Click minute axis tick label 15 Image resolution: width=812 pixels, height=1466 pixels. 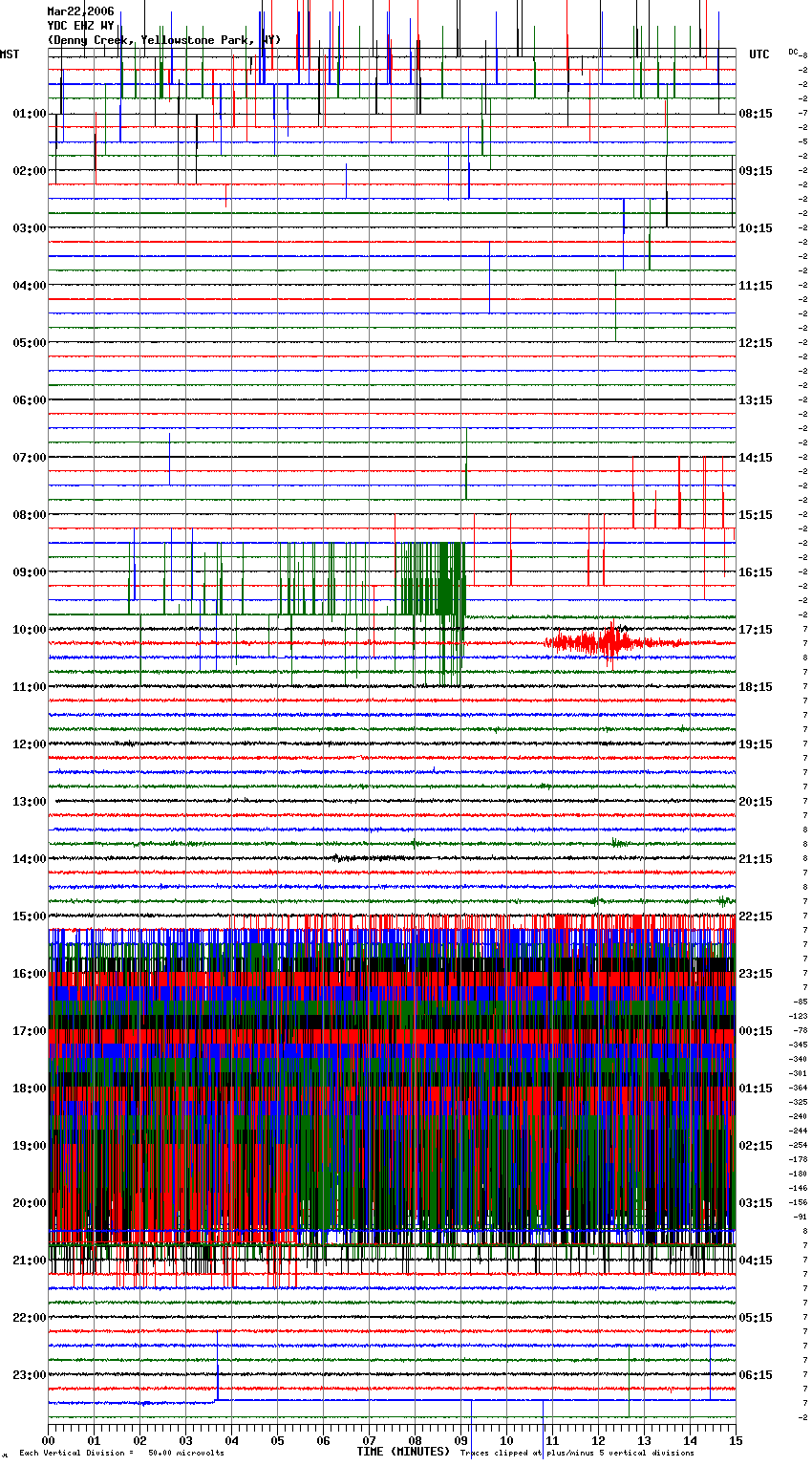click(x=736, y=1440)
